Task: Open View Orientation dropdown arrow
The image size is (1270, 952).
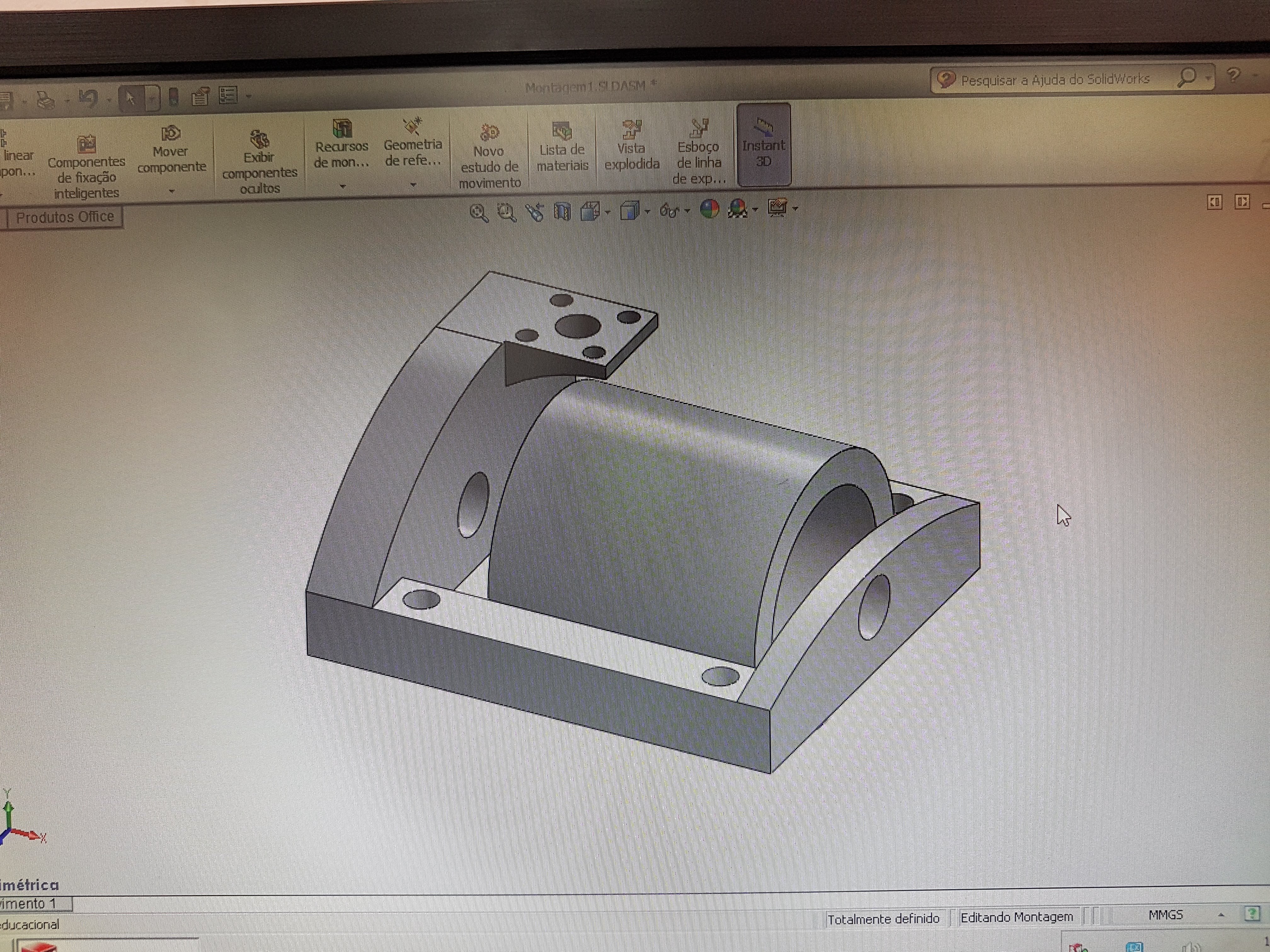Action: click(x=608, y=213)
